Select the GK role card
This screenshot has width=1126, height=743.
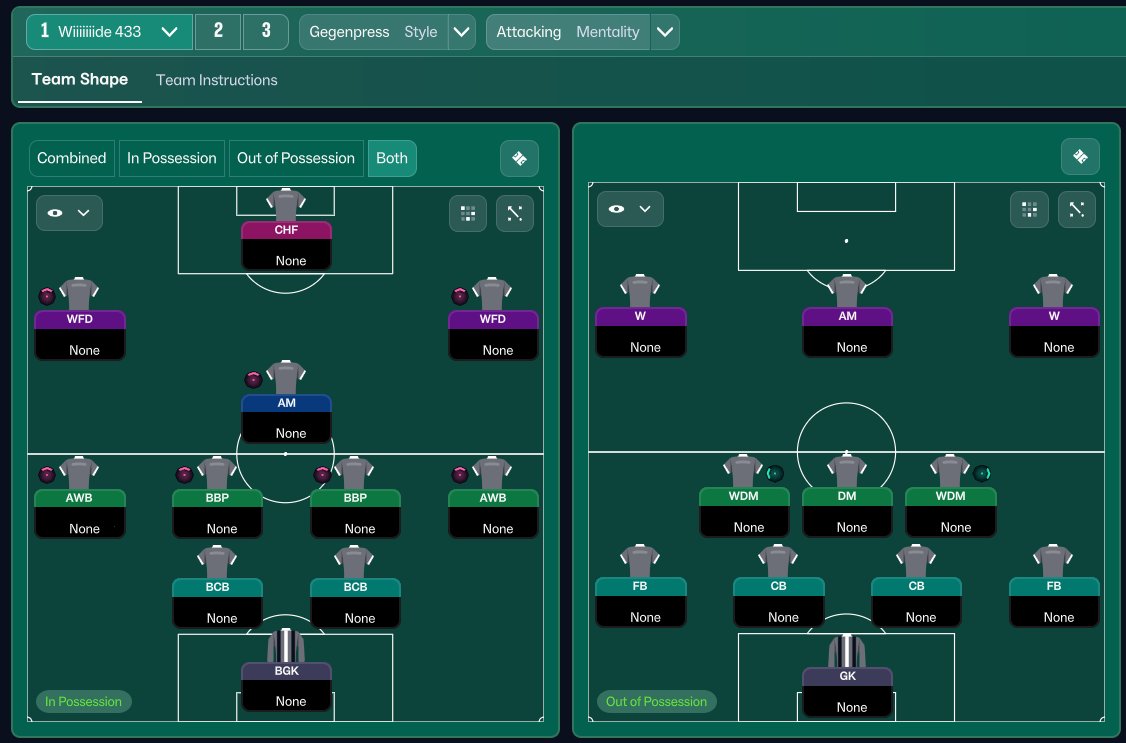[x=847, y=691]
